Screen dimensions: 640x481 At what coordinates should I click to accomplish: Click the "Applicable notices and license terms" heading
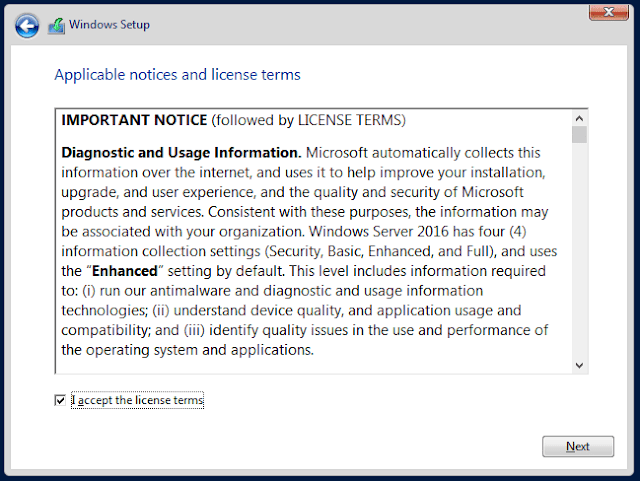[x=177, y=75]
